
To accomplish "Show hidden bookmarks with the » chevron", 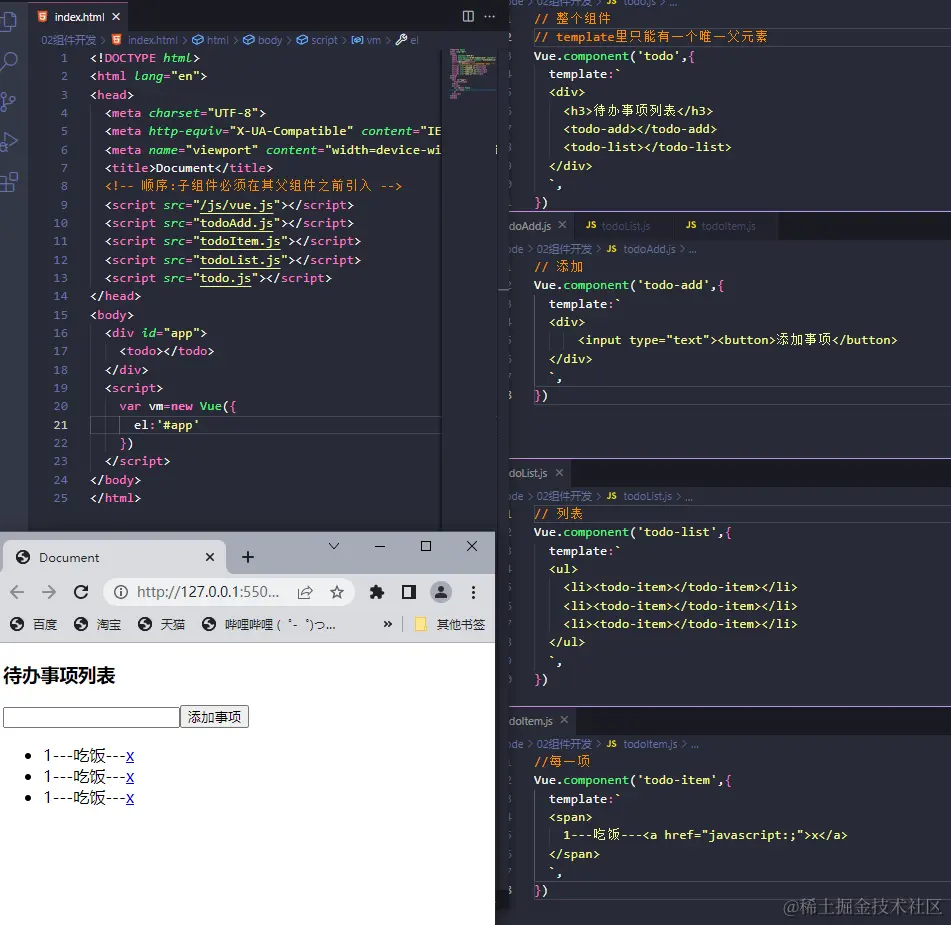I will pos(388,624).
